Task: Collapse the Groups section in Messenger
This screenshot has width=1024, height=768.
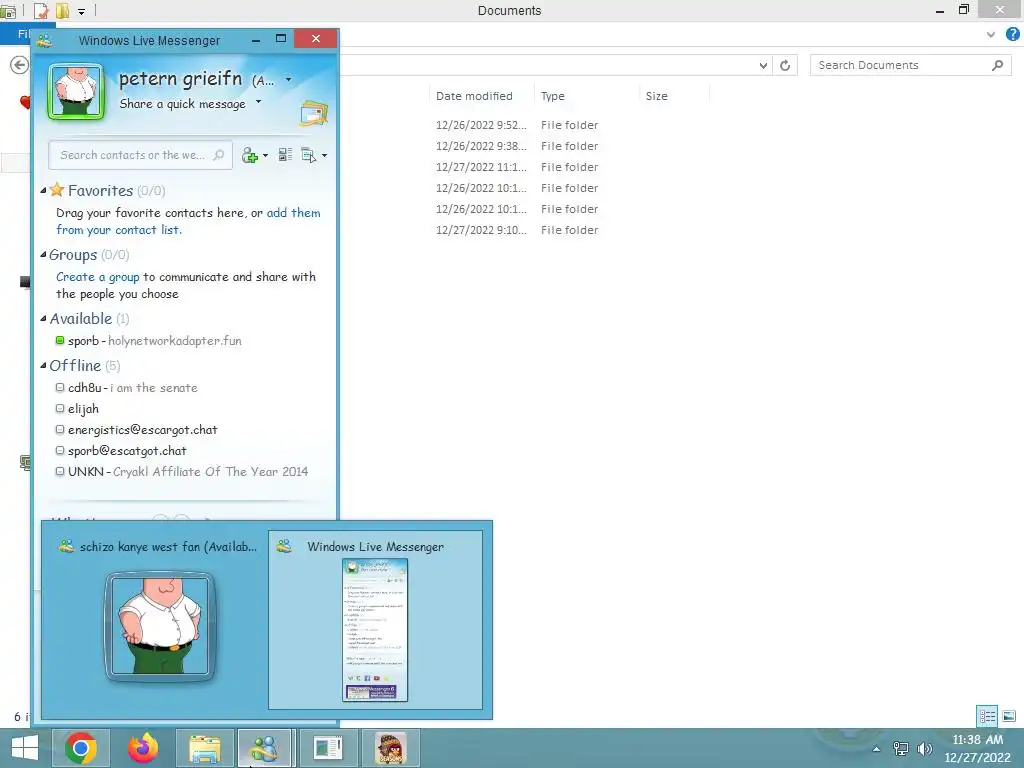Action: 44,255
